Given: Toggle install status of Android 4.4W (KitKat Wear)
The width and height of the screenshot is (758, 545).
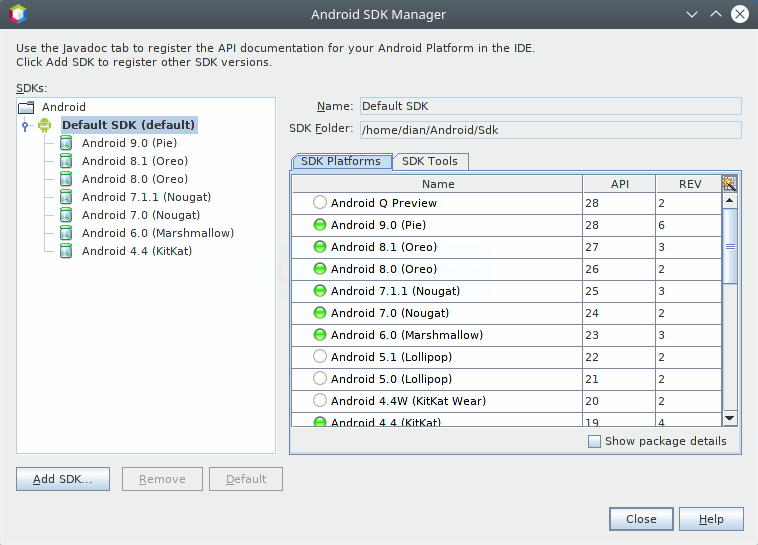Looking at the screenshot, I should click(x=320, y=400).
